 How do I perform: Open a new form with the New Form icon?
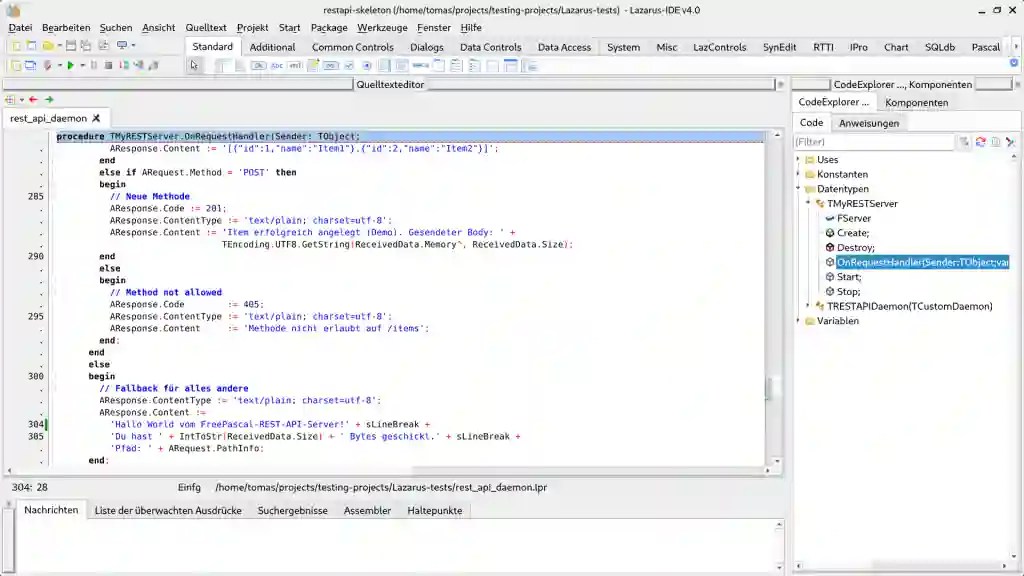pyautogui.click(x=29, y=64)
